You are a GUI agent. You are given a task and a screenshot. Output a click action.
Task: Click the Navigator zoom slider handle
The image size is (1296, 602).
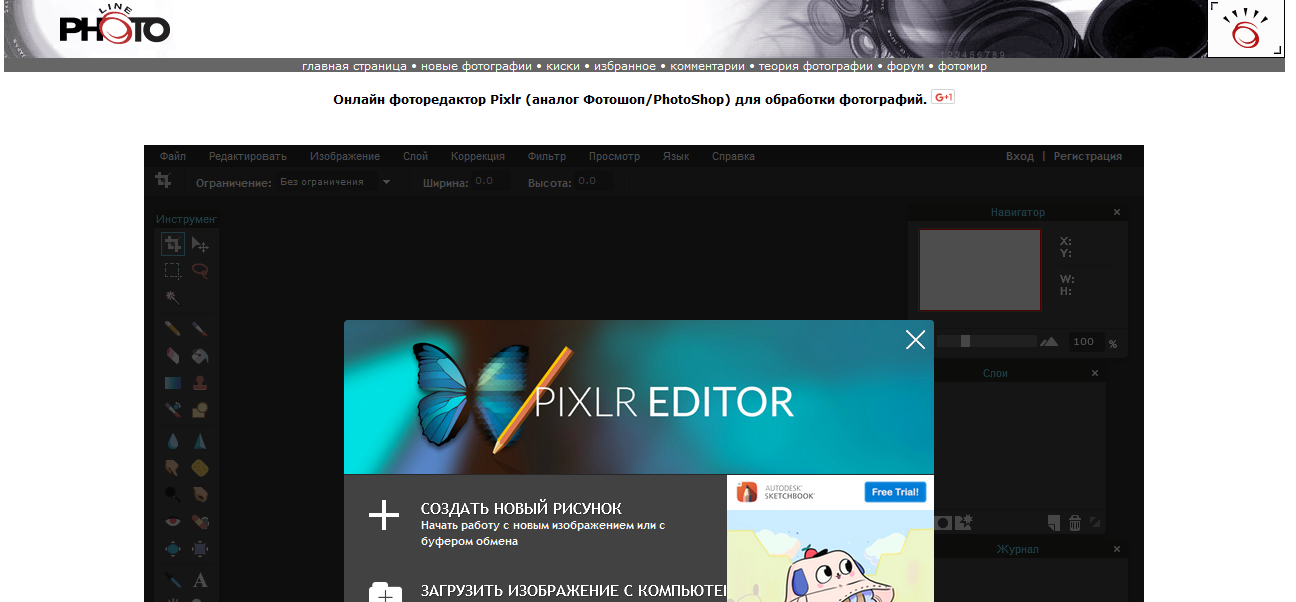(965, 341)
